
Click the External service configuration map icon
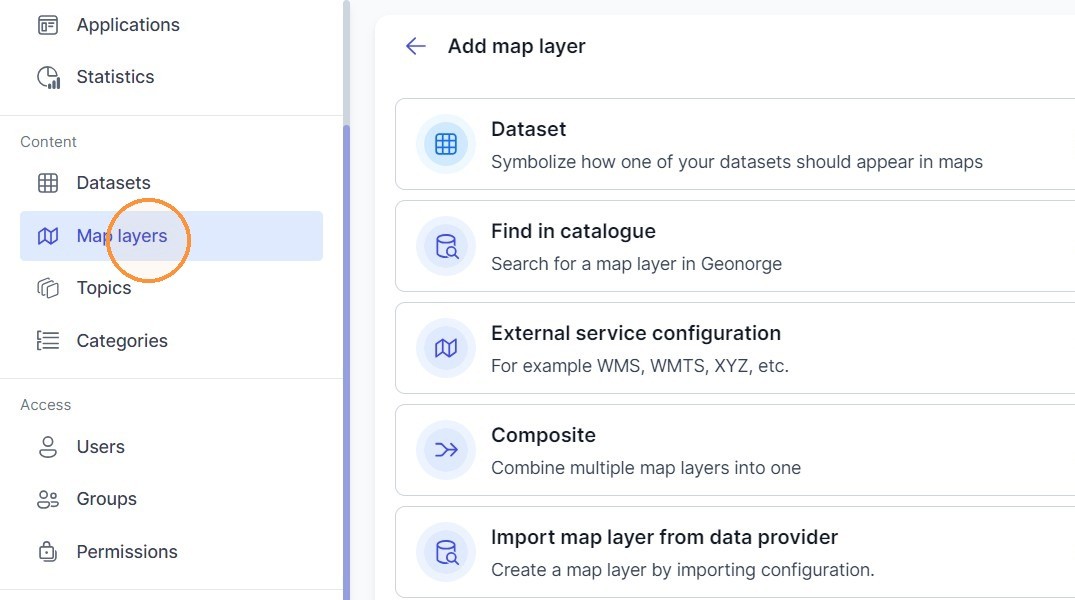446,348
